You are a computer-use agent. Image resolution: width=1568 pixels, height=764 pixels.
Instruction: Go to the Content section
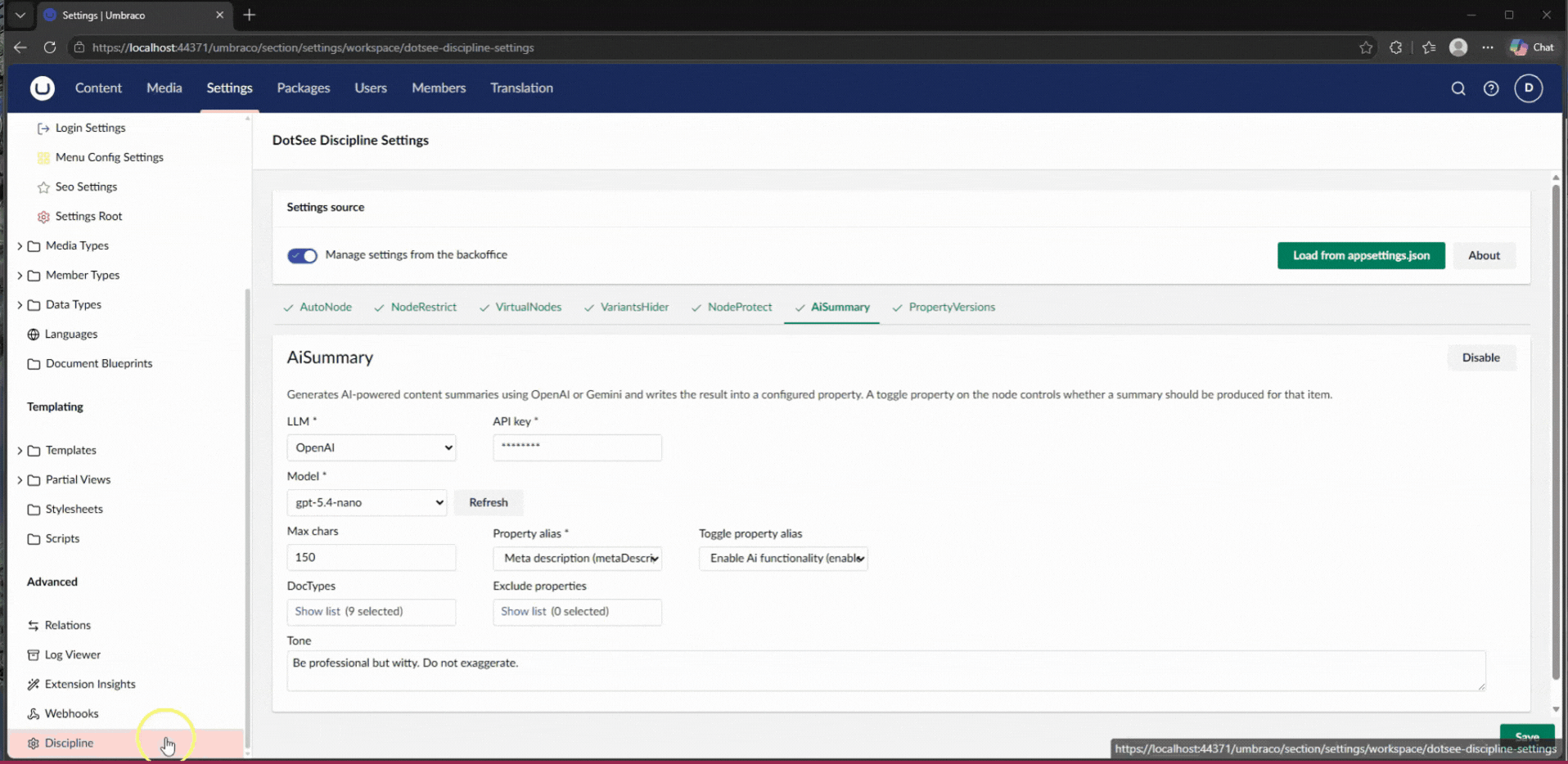pyautogui.click(x=98, y=88)
